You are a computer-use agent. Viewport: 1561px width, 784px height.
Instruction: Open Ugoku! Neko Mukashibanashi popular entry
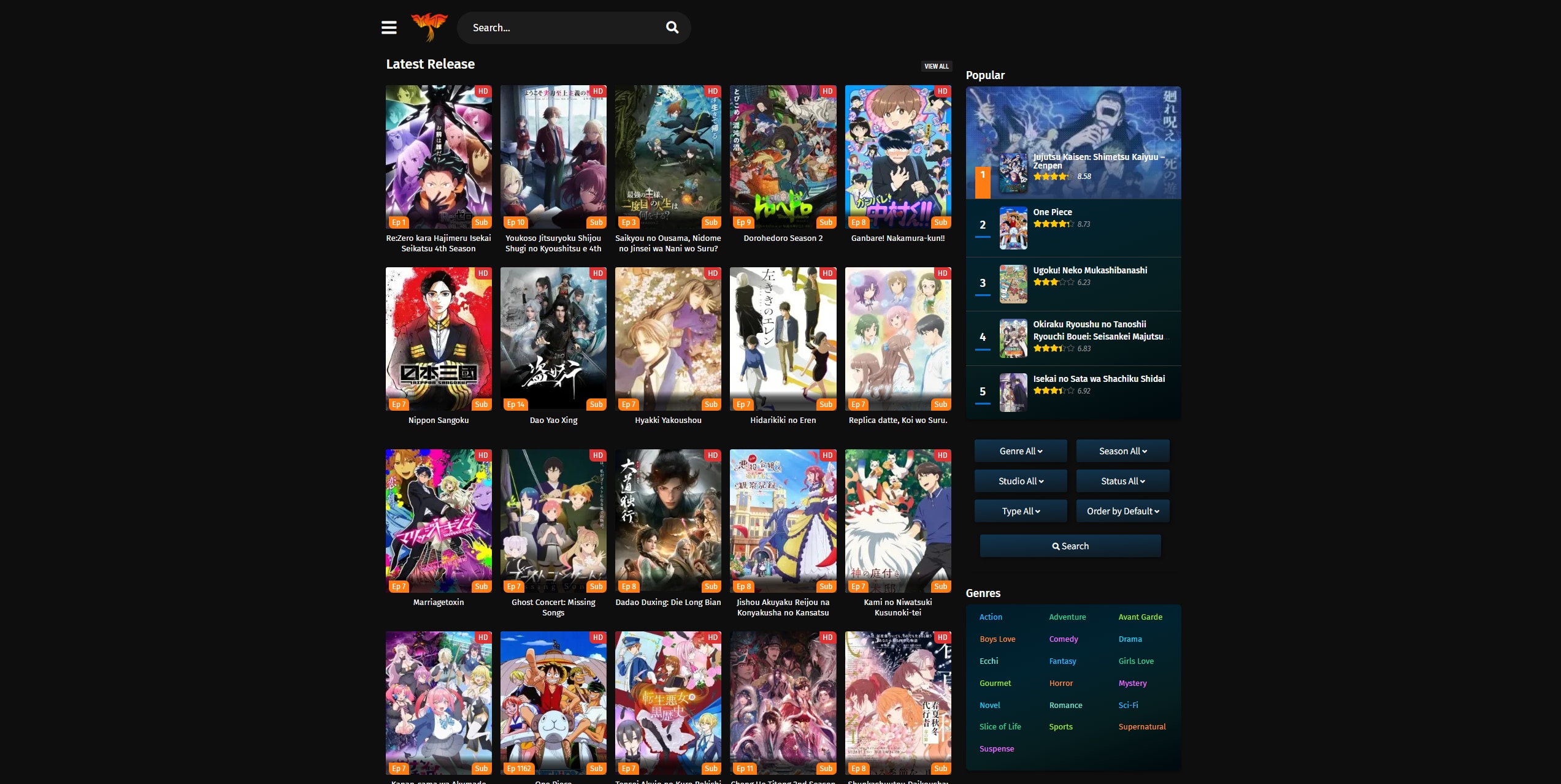point(1090,270)
